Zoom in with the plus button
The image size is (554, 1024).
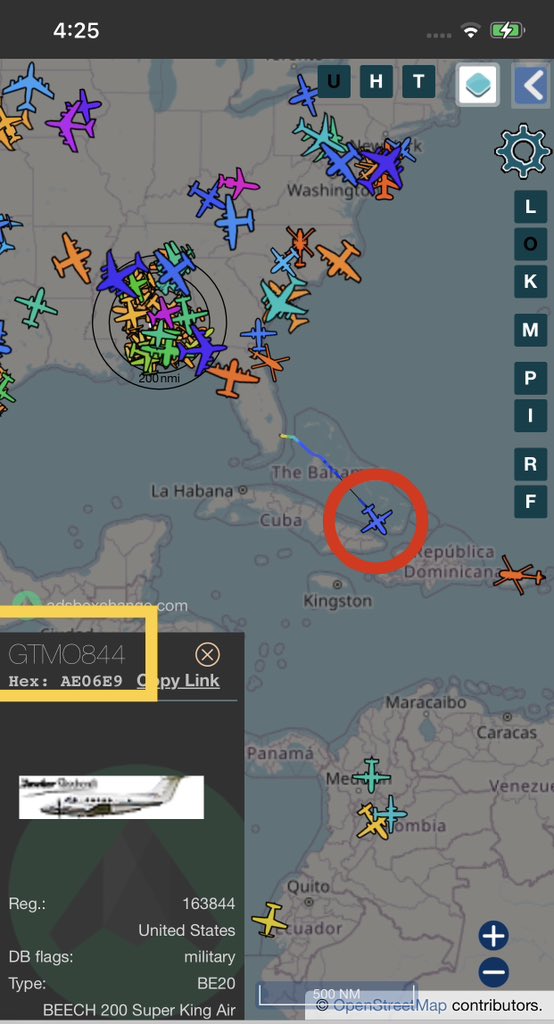pos(494,936)
